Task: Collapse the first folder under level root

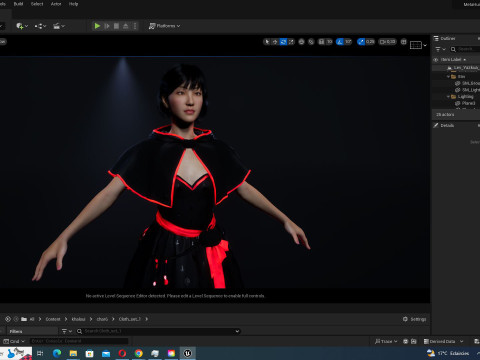Action: point(448,77)
